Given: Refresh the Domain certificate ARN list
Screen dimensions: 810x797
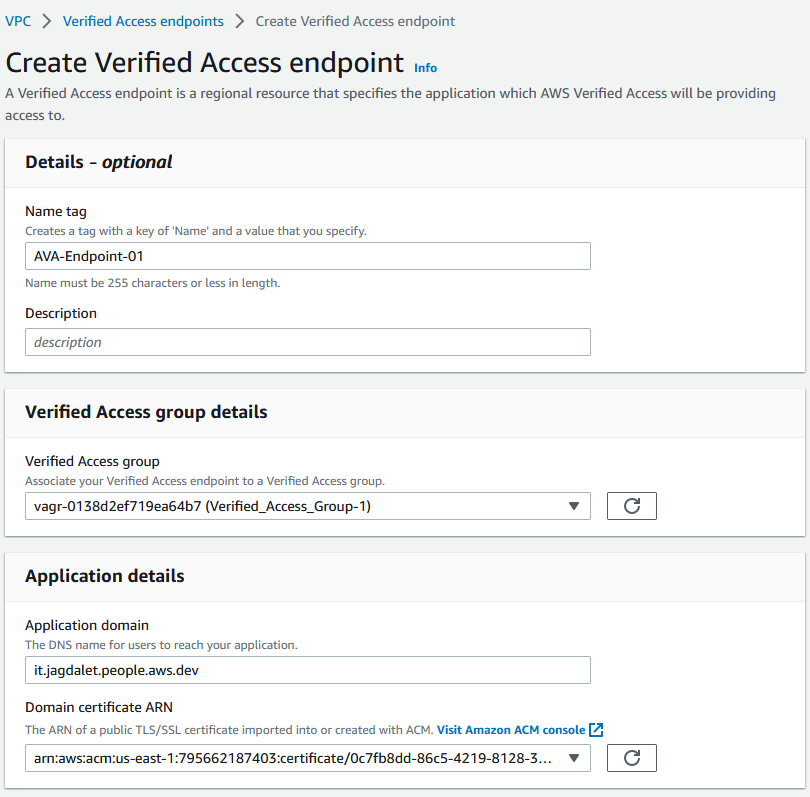Looking at the screenshot, I should tap(631, 758).
